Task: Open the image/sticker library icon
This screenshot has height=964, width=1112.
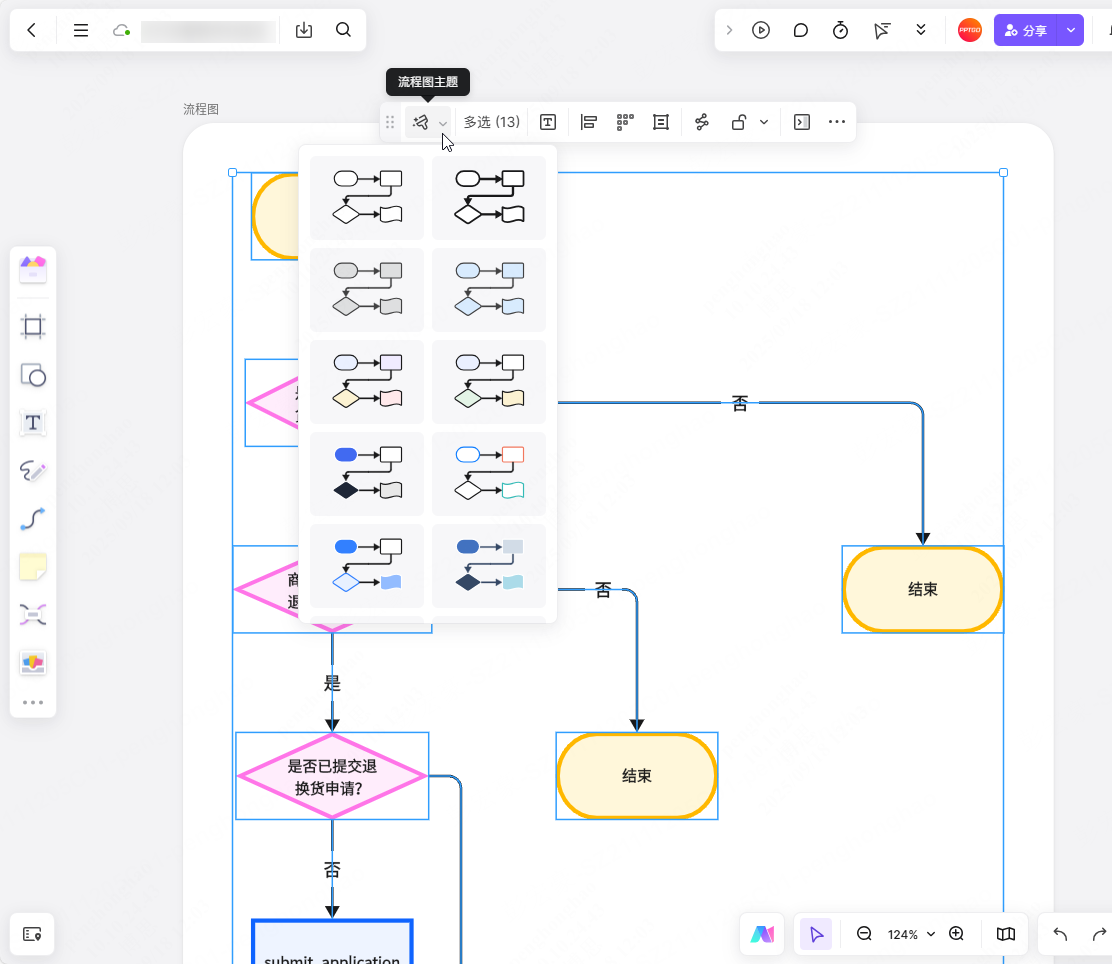Action: click(x=33, y=663)
